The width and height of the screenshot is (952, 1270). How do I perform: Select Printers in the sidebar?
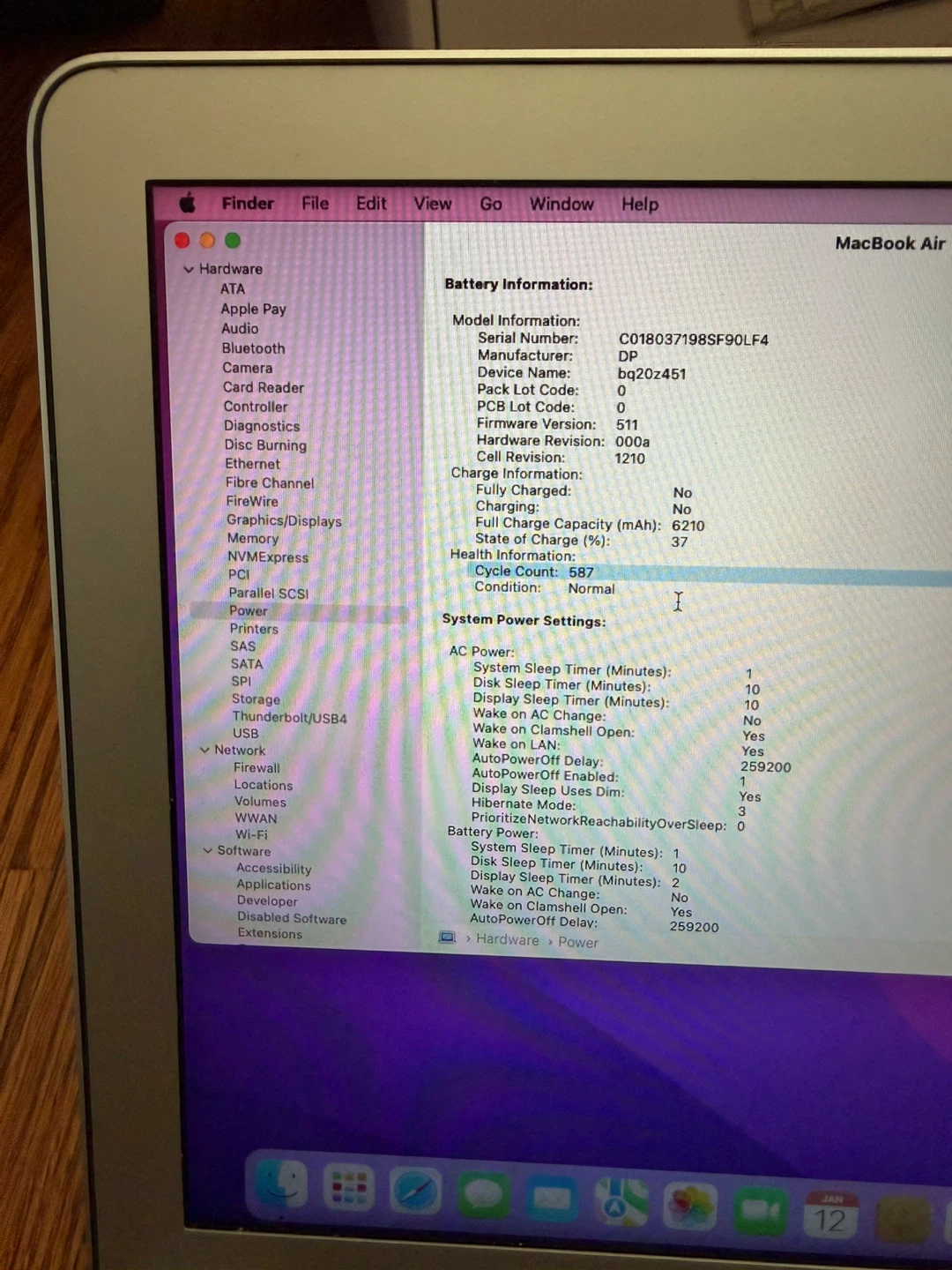(254, 629)
